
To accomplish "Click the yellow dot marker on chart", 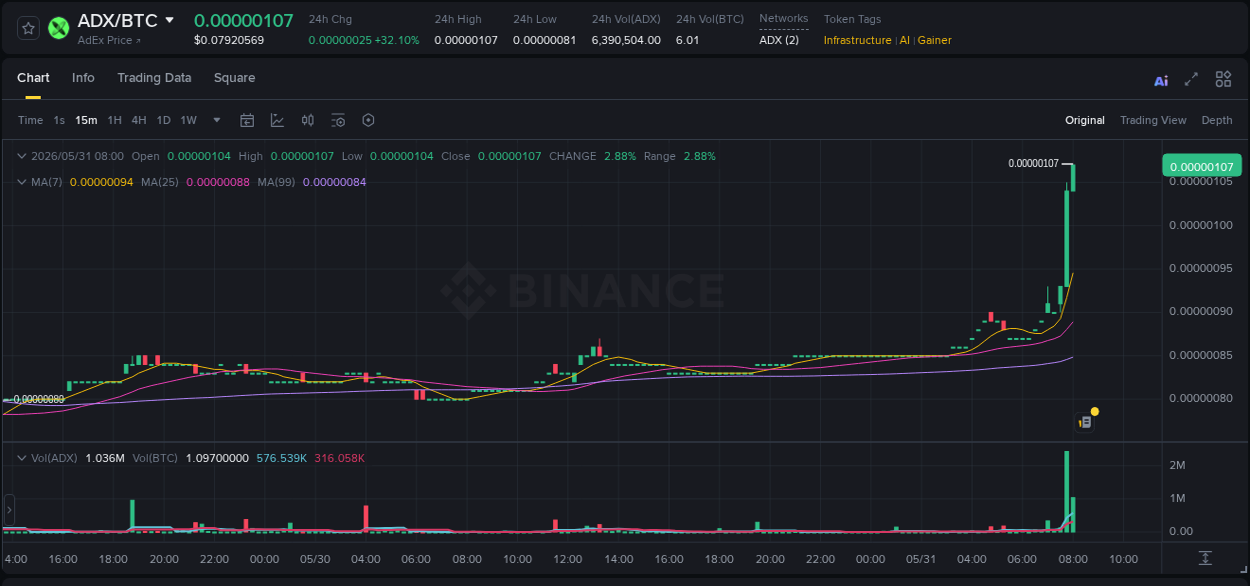I will click(x=1095, y=411).
